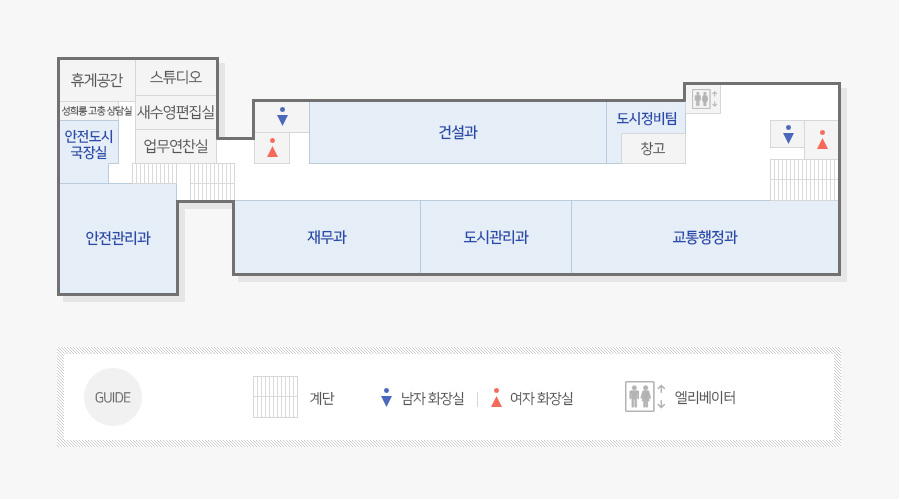Viewport: 900px width, 500px height.
Task: Select the 교통행정과 room
Action: click(705, 237)
